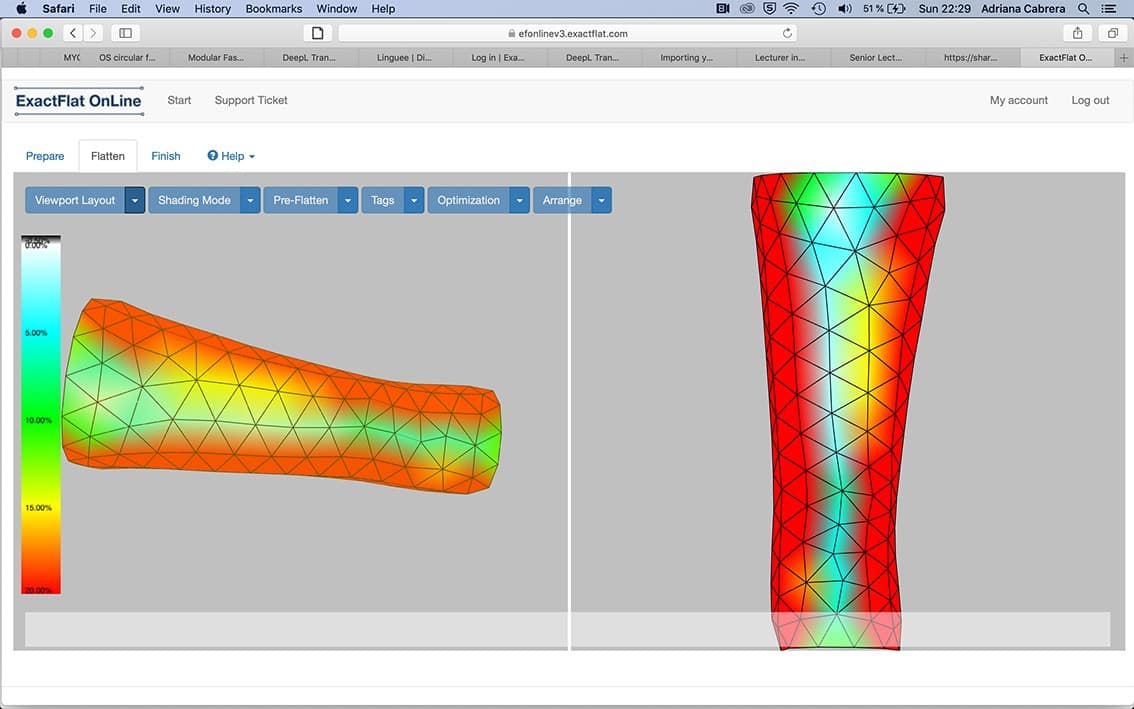Open the tab overview icon
The image size is (1134, 709).
[x=1112, y=33]
